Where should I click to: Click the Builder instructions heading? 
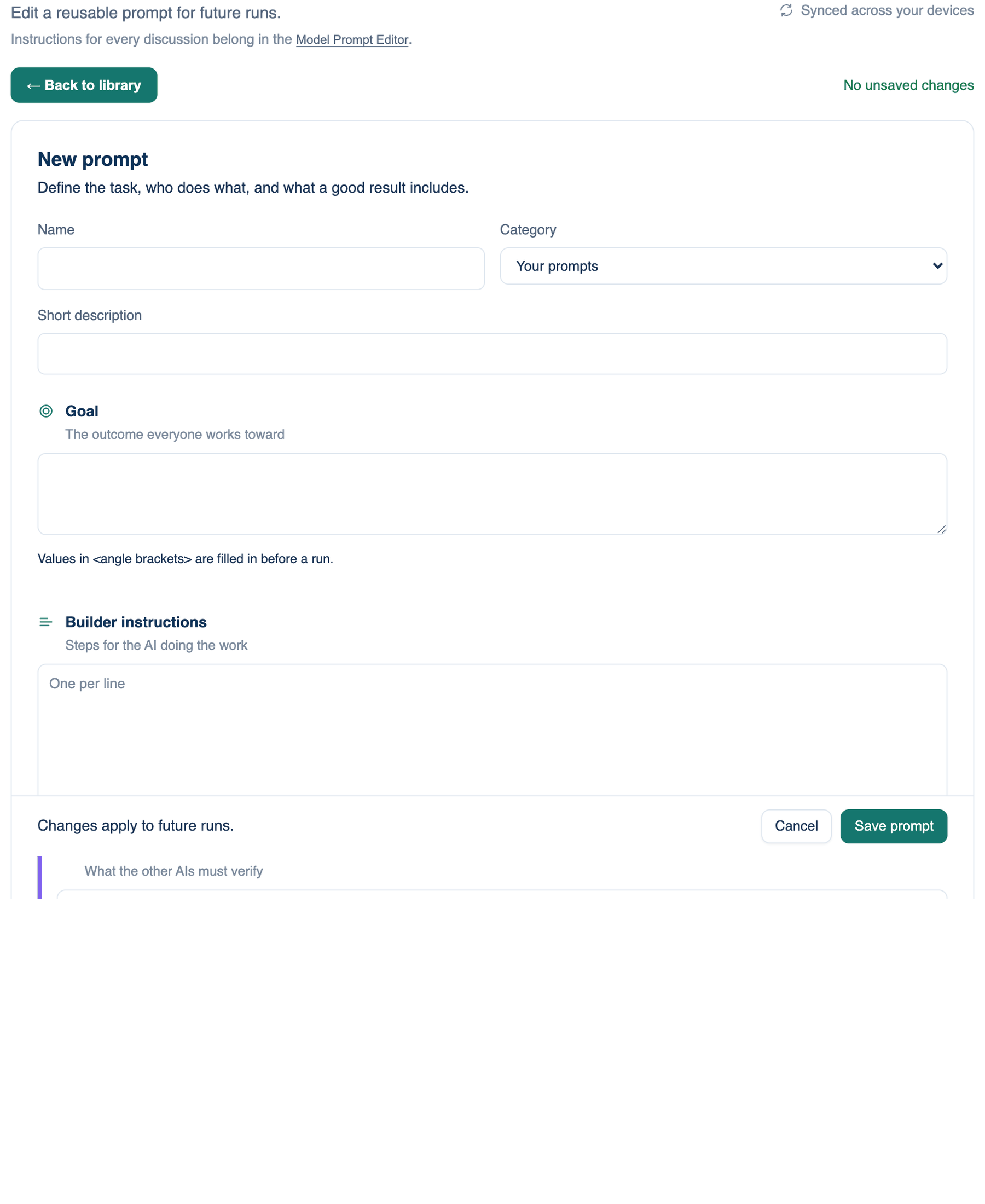tap(136, 622)
